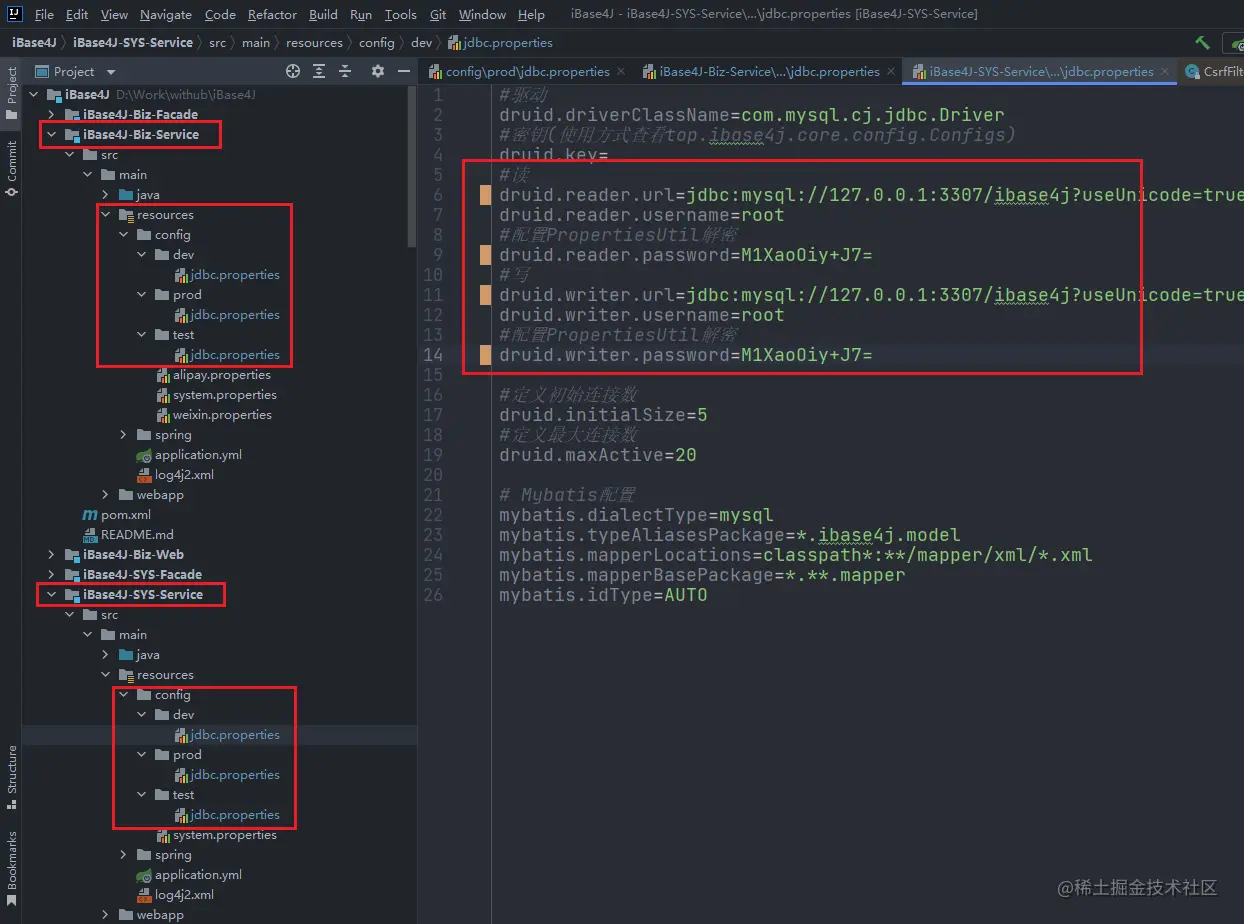
Task: Open Project panel options gear icon
Action: pos(377,71)
